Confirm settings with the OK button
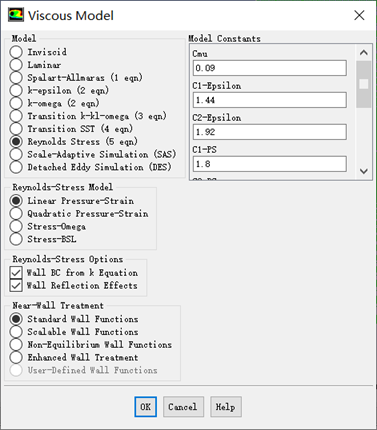The height and width of the screenshot is (430, 377). pyautogui.click(x=146, y=407)
